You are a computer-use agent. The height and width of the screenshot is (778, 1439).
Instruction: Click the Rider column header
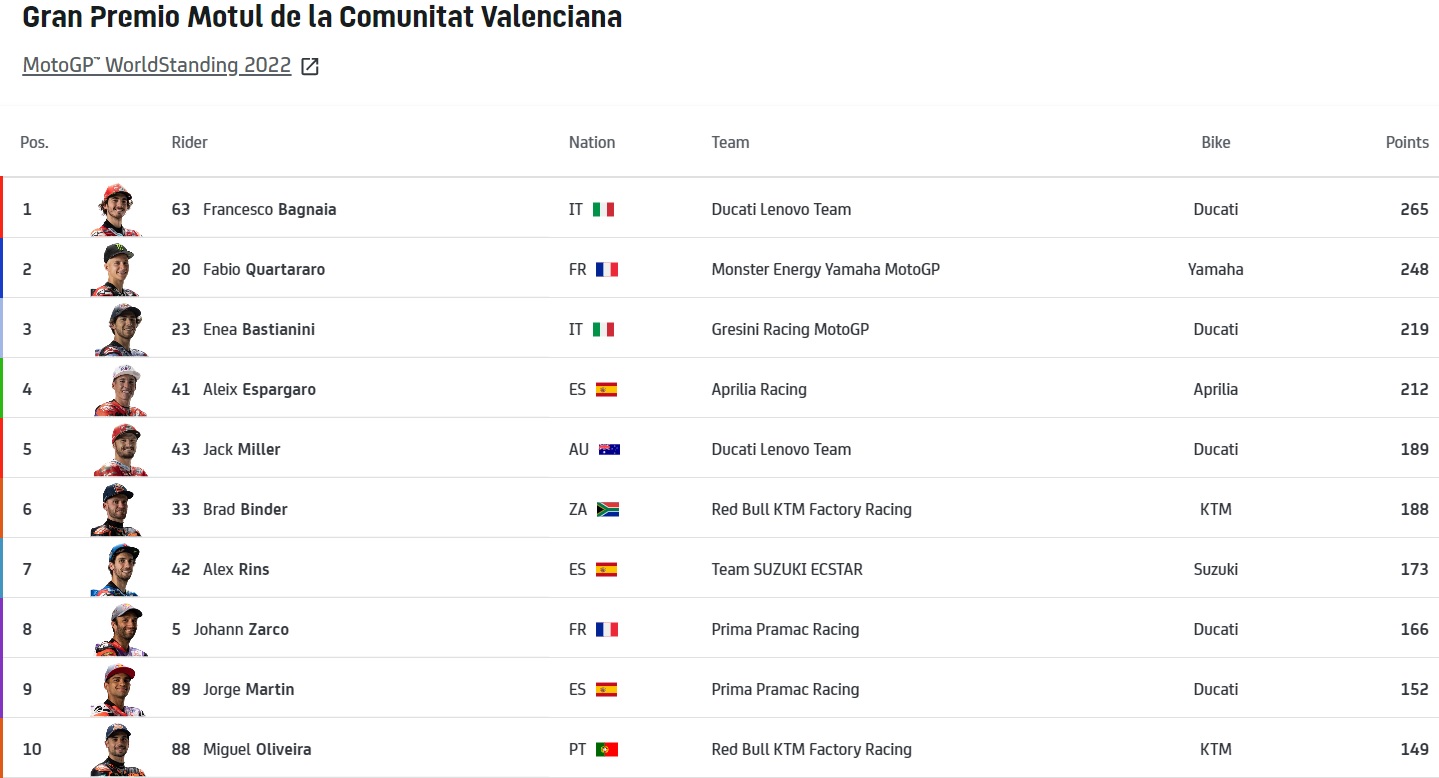coord(189,142)
